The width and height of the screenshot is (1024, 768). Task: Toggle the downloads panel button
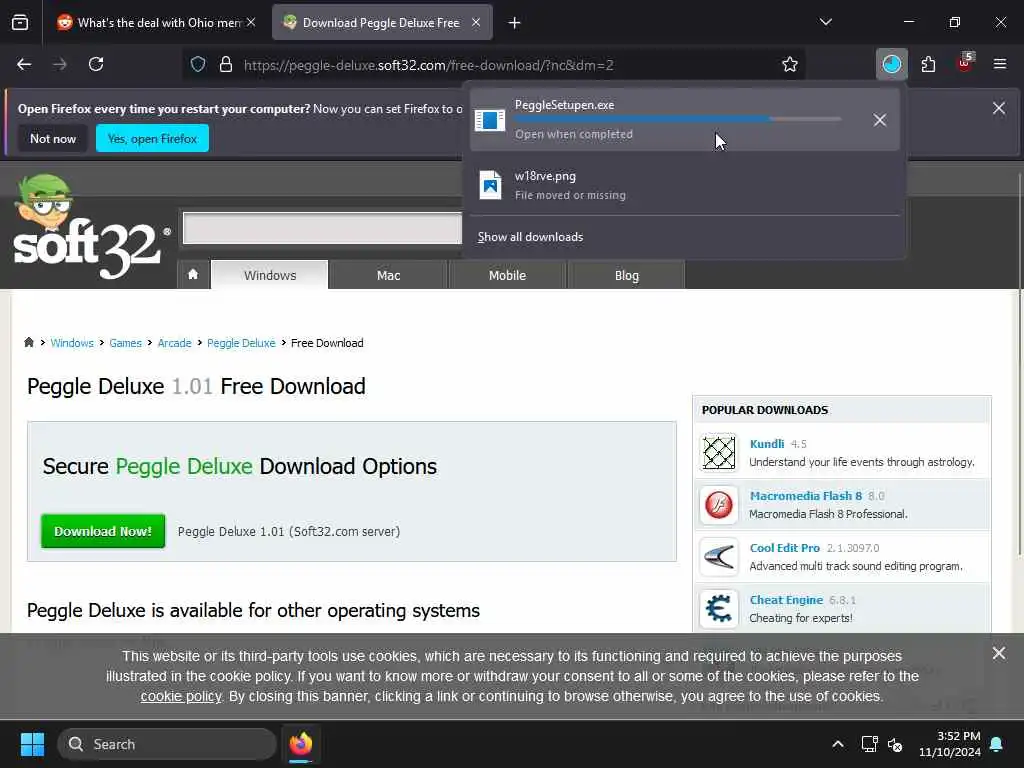[891, 64]
